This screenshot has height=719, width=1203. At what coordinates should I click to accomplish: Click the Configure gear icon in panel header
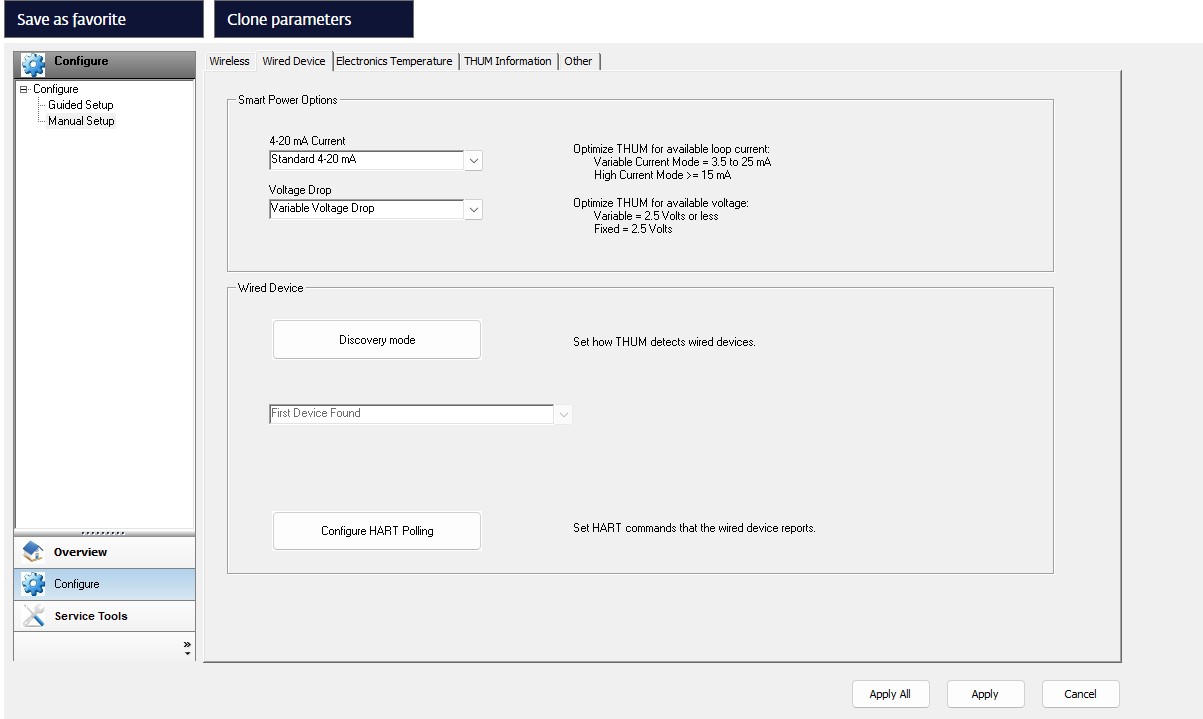(x=33, y=64)
